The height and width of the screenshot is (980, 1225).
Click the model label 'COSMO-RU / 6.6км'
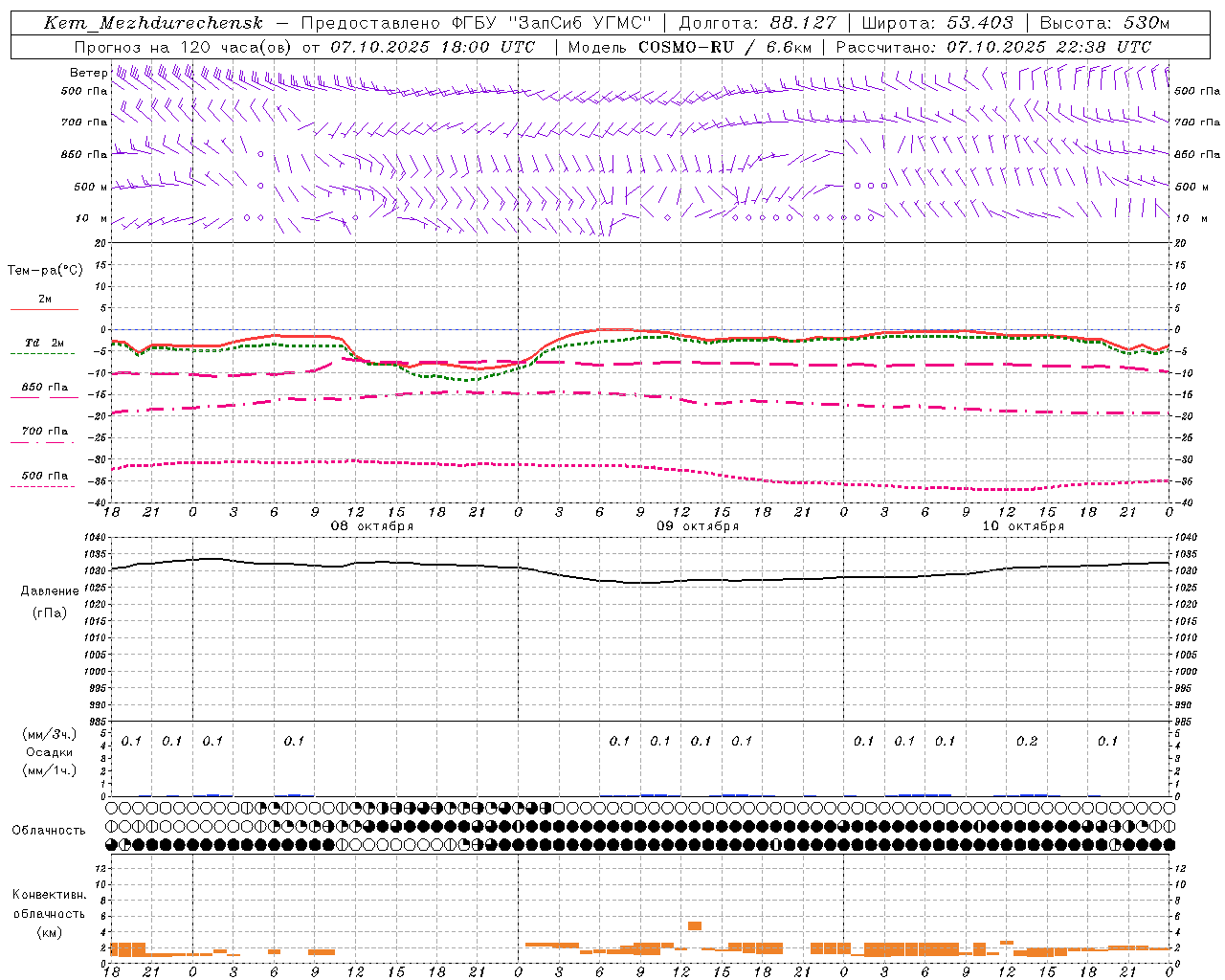(724, 47)
